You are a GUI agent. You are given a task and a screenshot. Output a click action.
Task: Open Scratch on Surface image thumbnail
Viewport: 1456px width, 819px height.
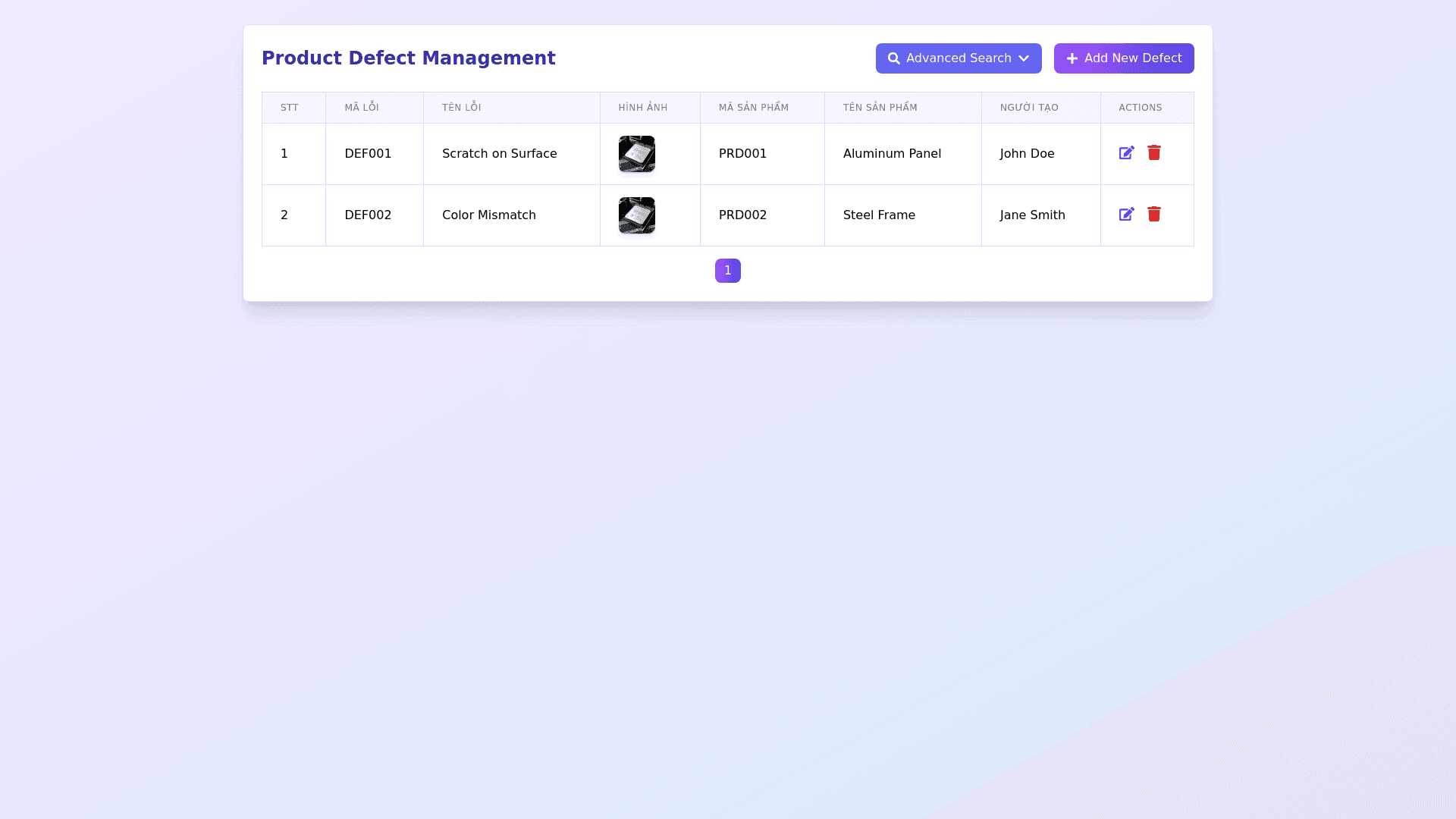636,154
